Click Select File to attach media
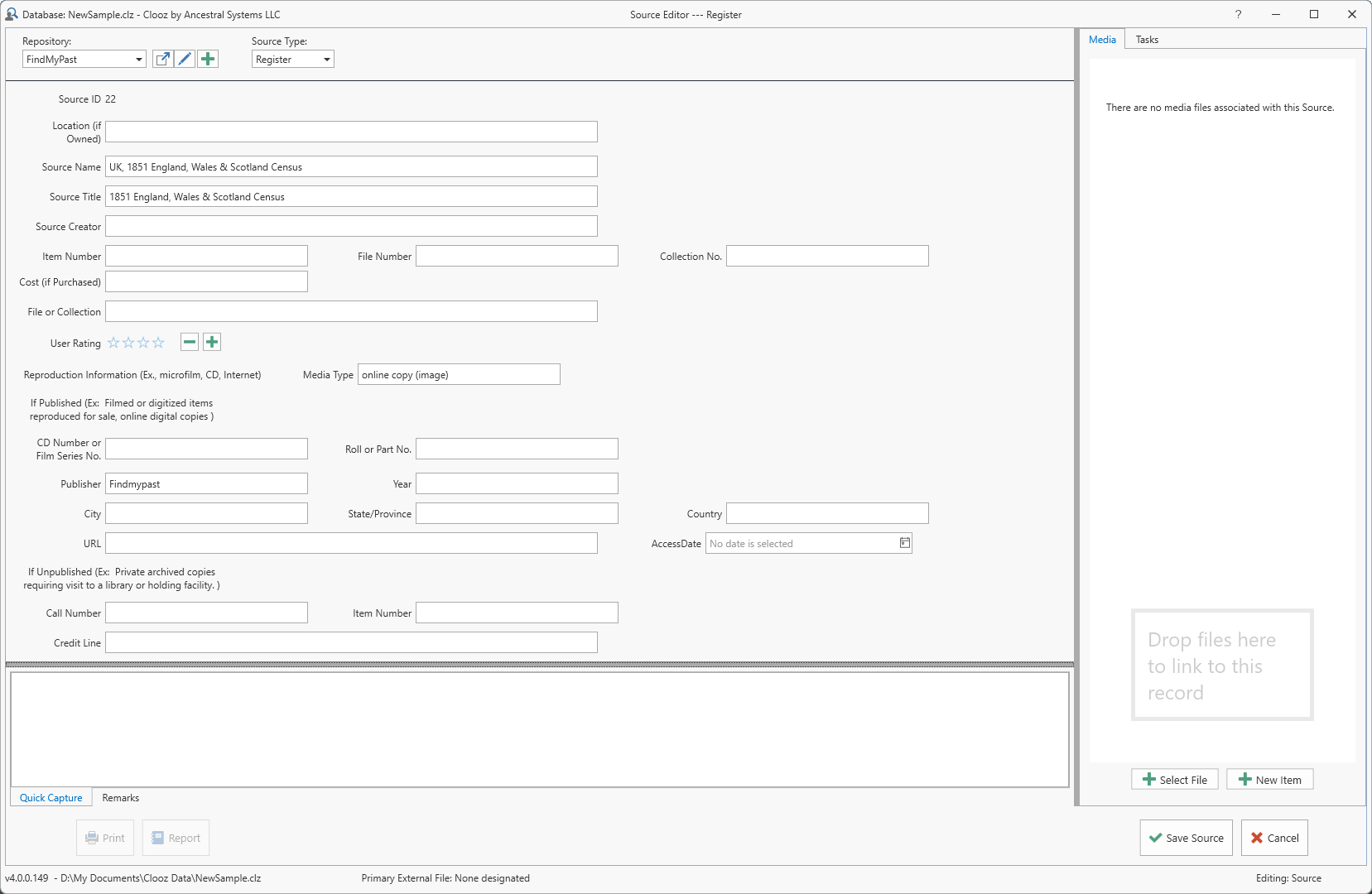 tap(1174, 780)
